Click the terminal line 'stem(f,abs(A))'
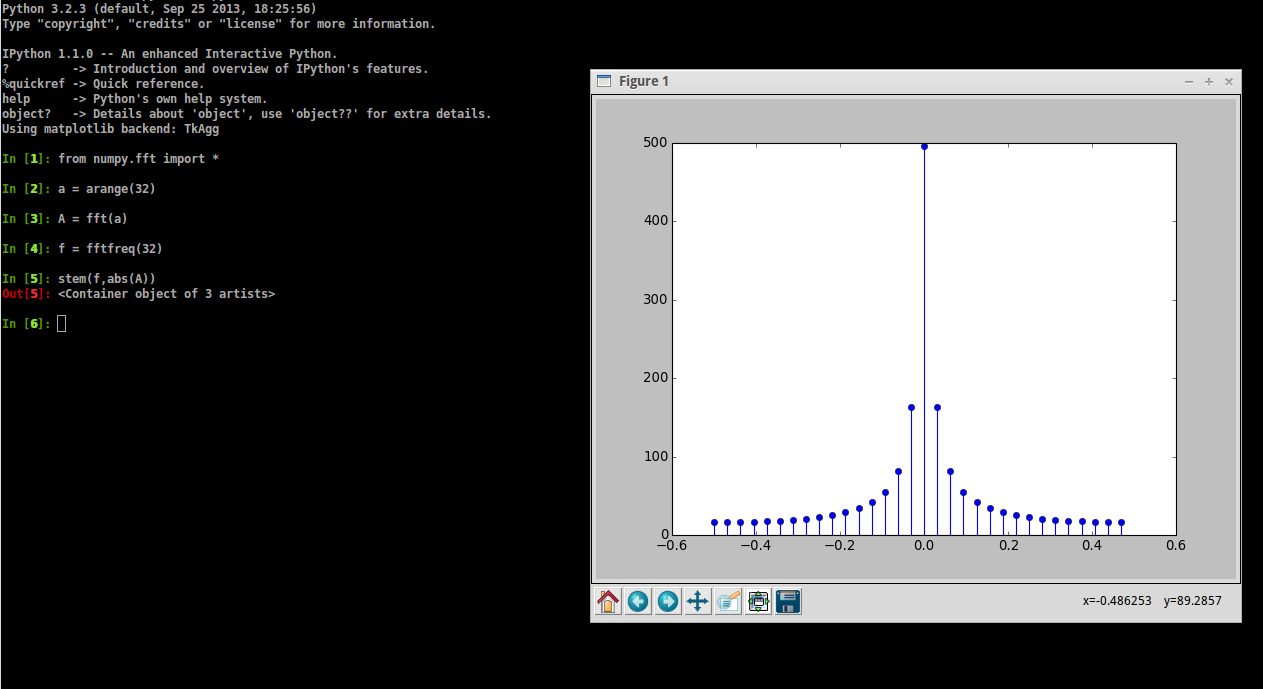The image size is (1263, 689). 107,279
